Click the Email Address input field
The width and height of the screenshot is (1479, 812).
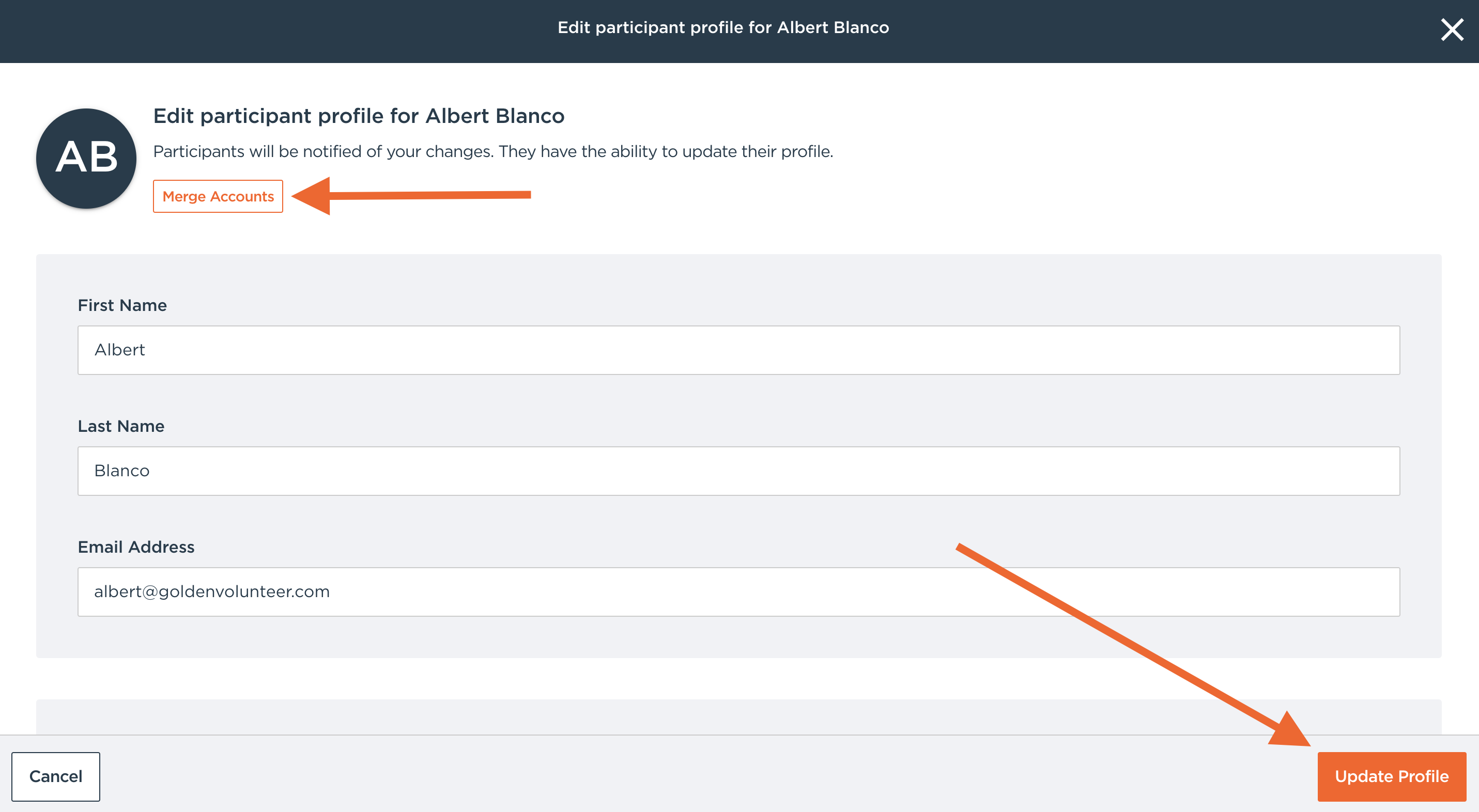[x=738, y=591]
